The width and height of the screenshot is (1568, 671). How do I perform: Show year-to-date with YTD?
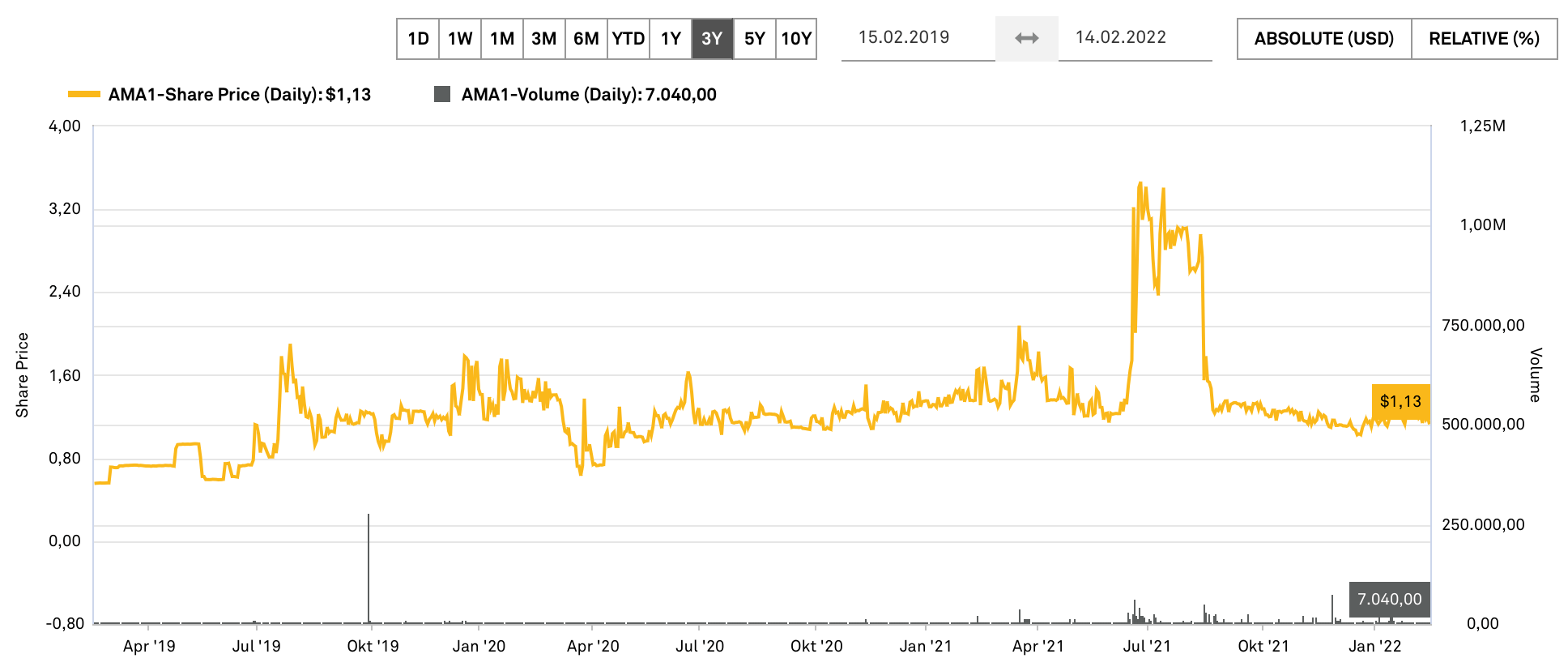coord(628,39)
